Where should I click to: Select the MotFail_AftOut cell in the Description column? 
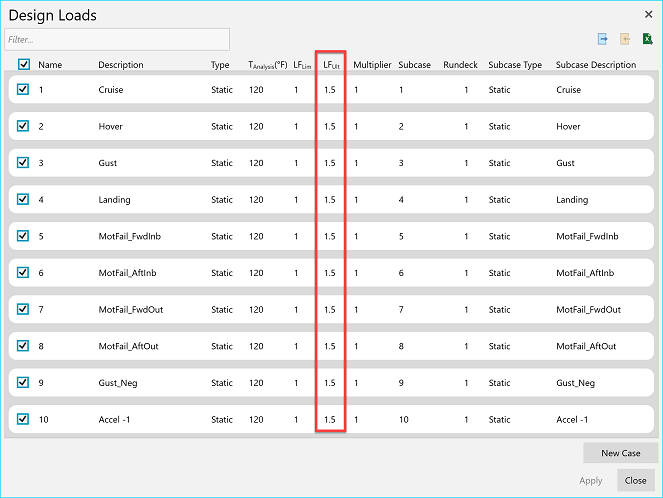128,346
